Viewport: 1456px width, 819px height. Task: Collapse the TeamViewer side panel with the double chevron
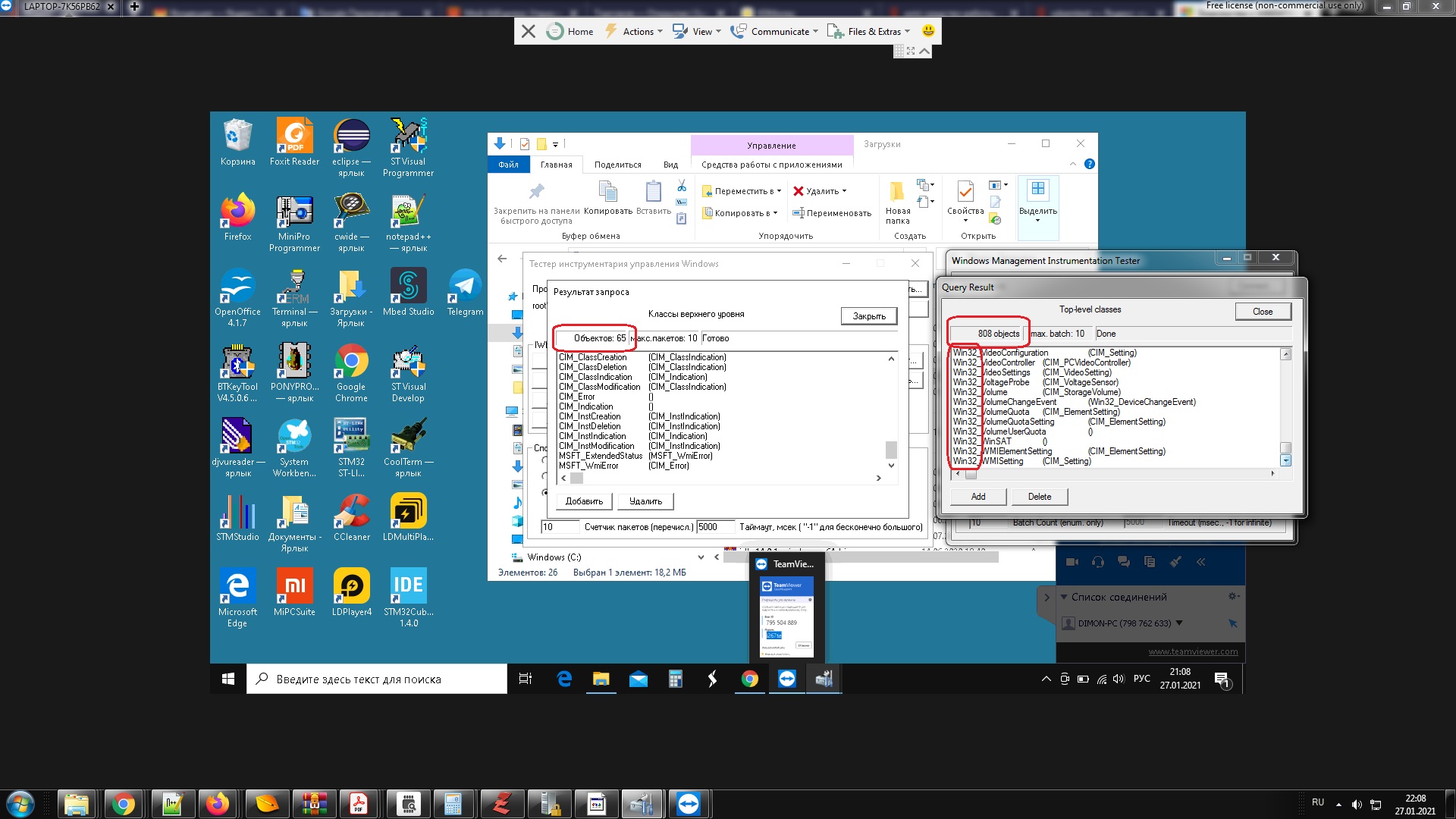point(1200,562)
